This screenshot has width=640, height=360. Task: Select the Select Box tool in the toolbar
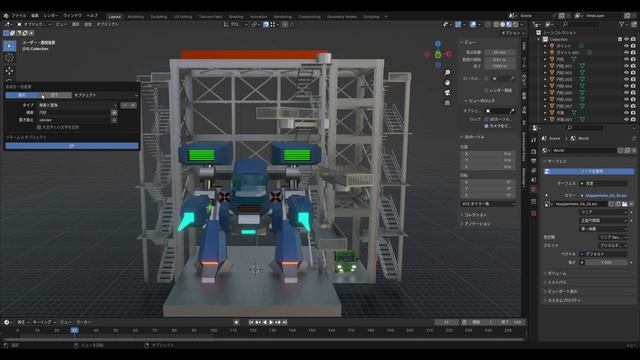pos(9,46)
